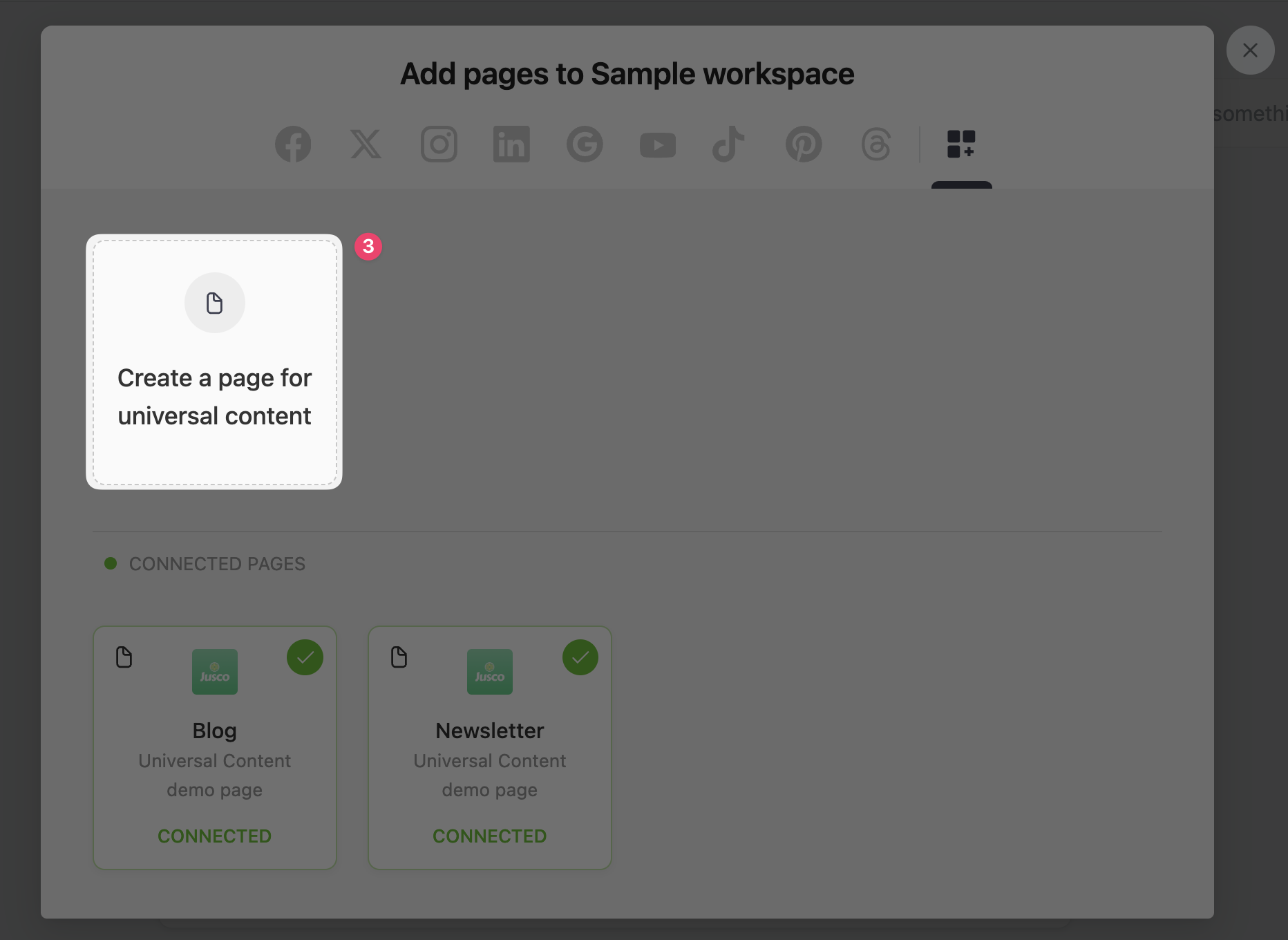Image resolution: width=1288 pixels, height=940 pixels.
Task: Select the Facebook platform icon
Action: 293,144
